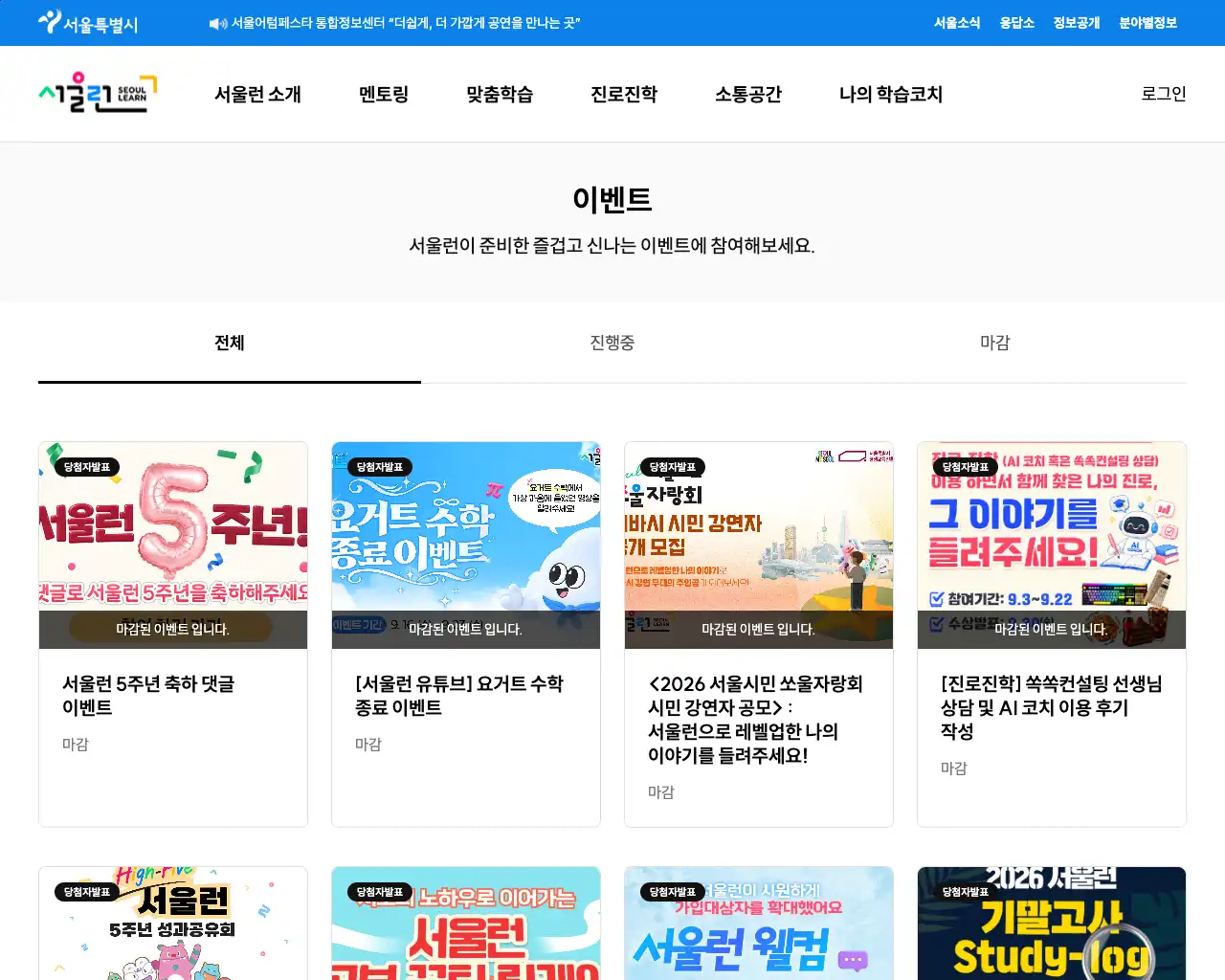Open 정보공개 in the top bar
This screenshot has height=980, width=1225.
(1077, 23)
